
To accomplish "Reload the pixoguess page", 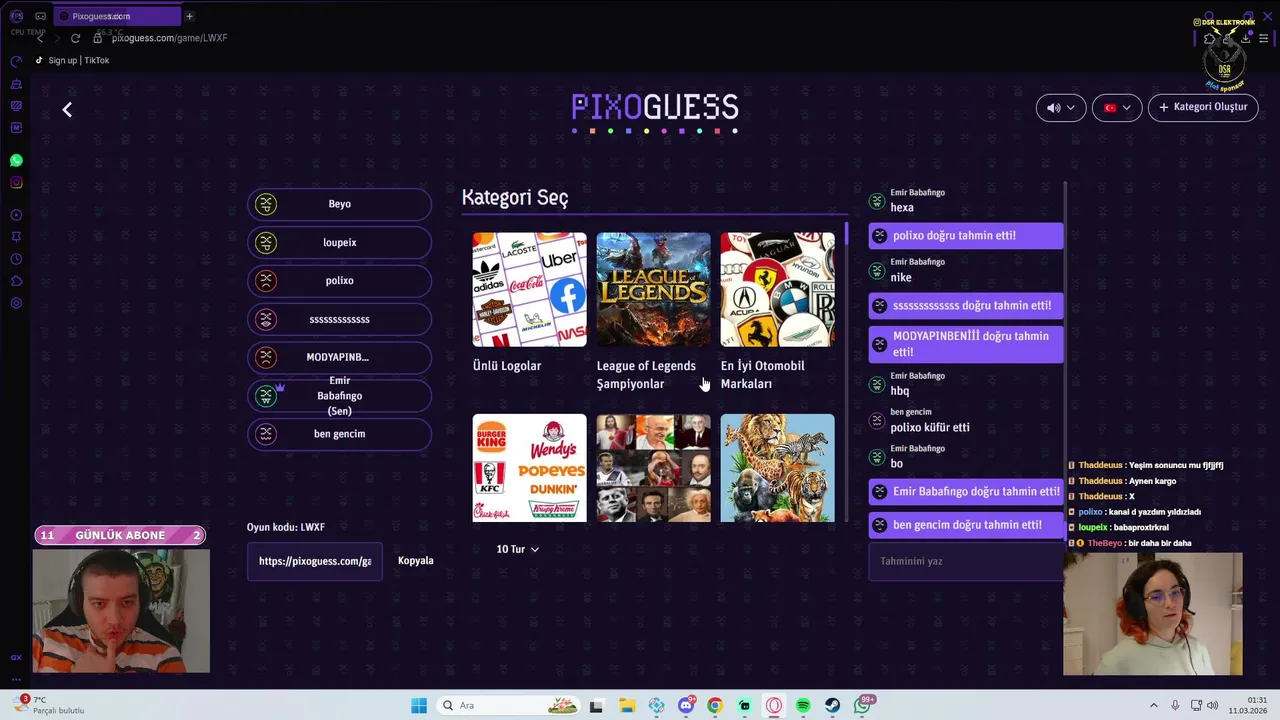I will tap(75, 38).
